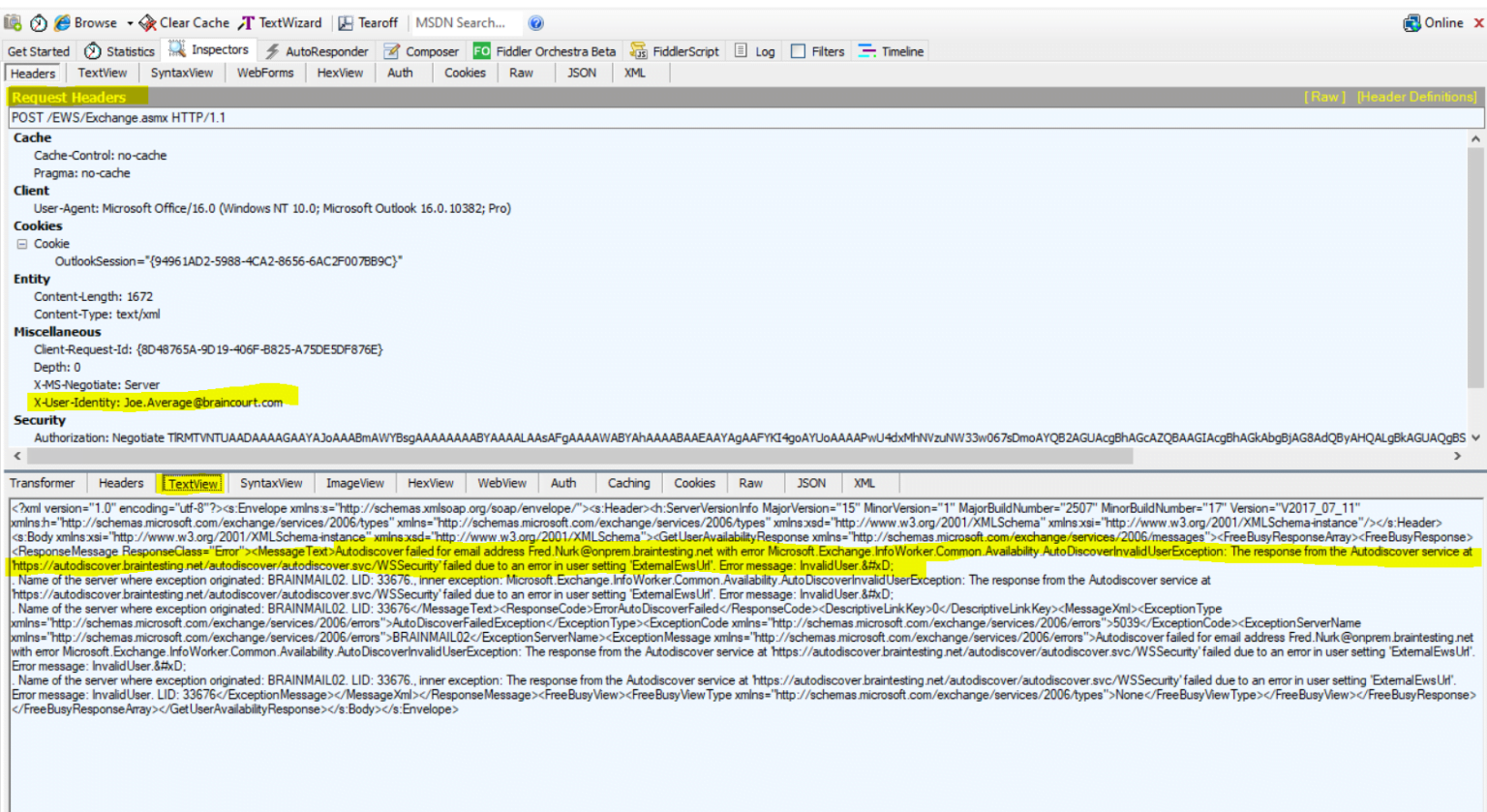Select the response XML tab
The image size is (1487, 812).
pos(864,483)
